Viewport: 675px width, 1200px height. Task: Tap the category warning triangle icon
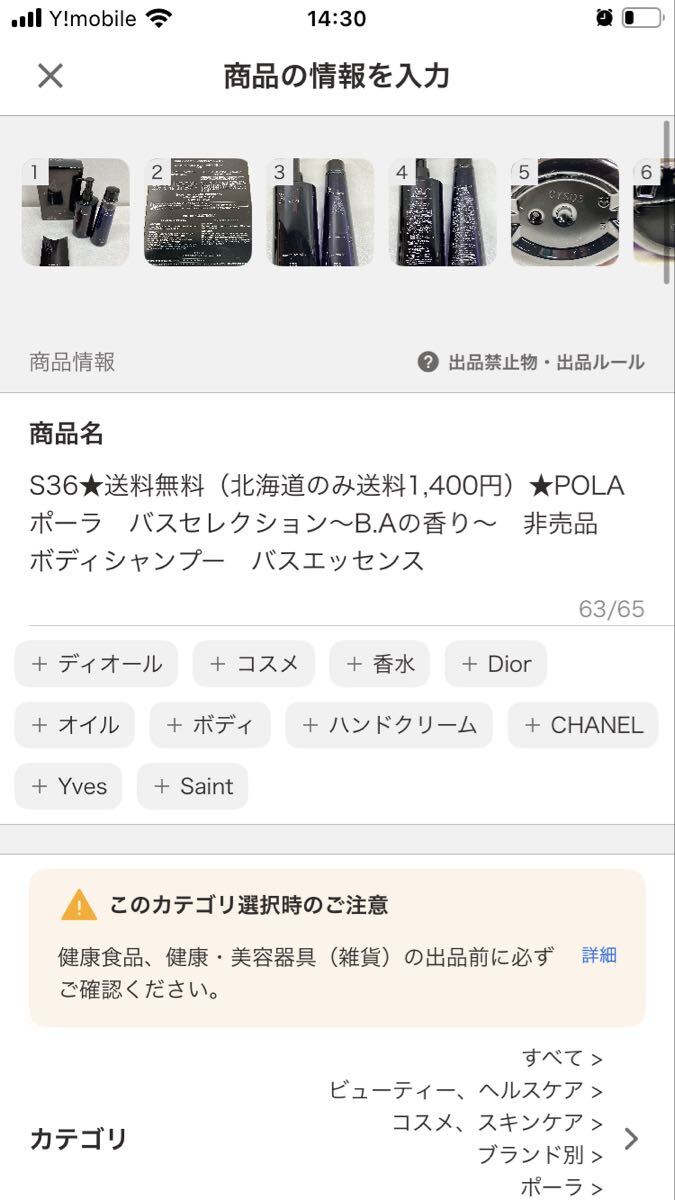79,905
